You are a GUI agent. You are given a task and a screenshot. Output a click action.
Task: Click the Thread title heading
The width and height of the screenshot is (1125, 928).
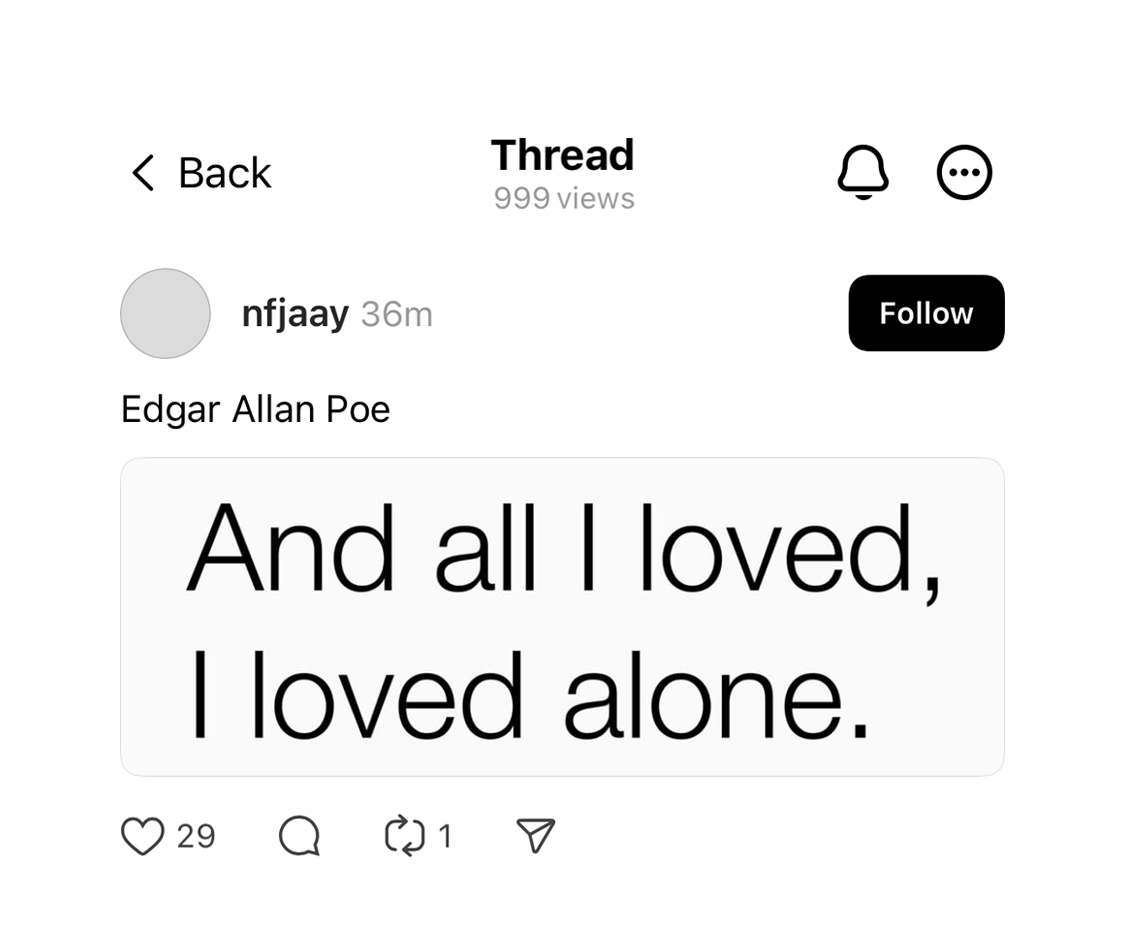(562, 155)
